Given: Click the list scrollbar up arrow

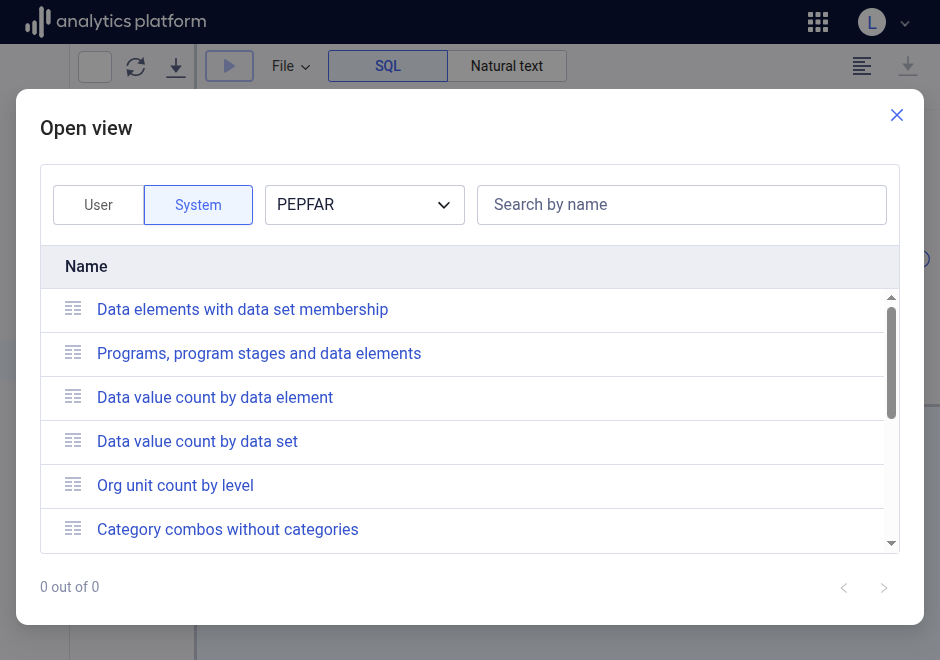Looking at the screenshot, I should click(x=891, y=298).
